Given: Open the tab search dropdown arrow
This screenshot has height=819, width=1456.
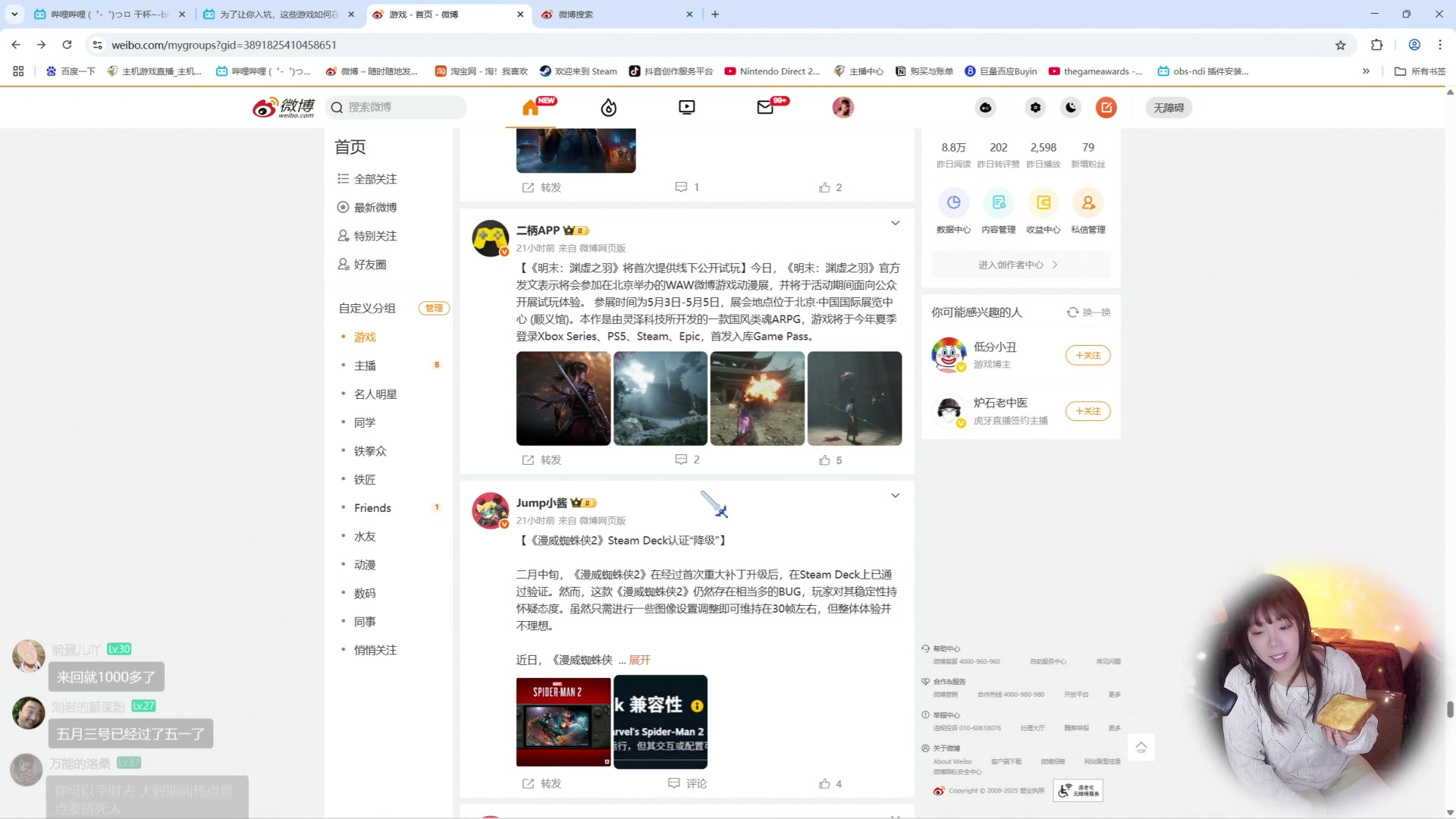Looking at the screenshot, I should point(14,14).
